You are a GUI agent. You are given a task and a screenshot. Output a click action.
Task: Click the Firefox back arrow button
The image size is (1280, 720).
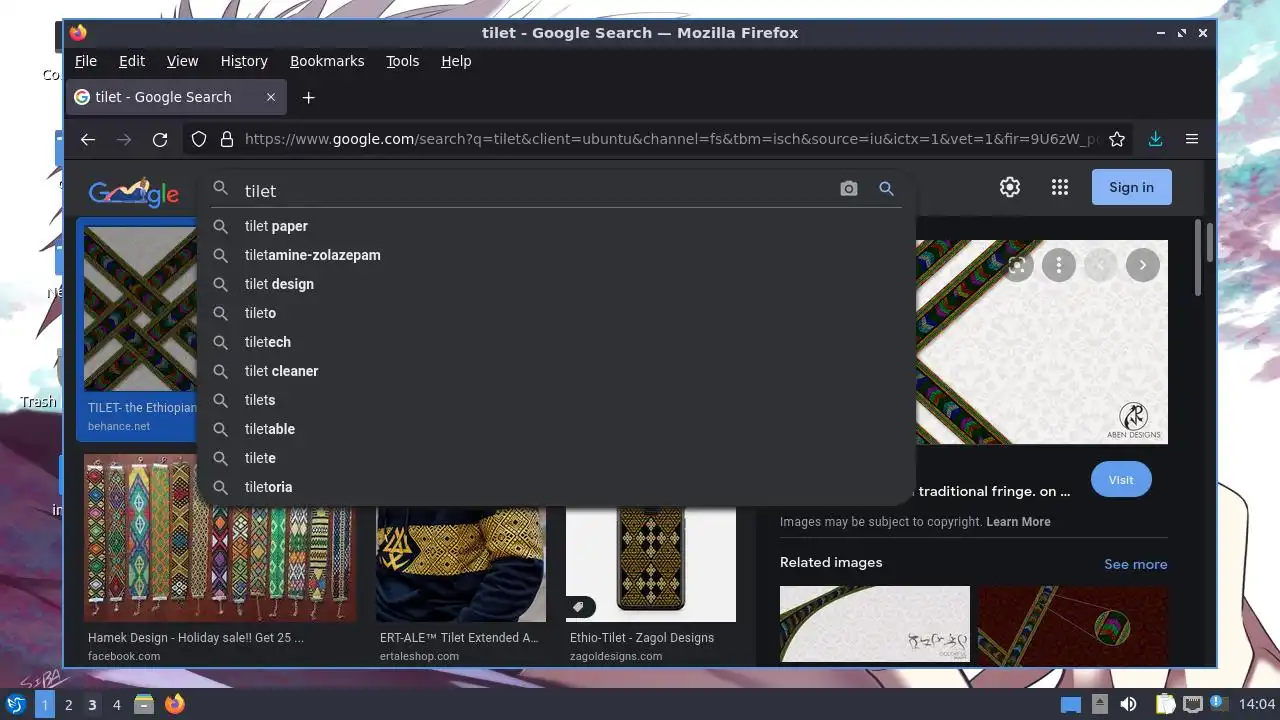(88, 140)
